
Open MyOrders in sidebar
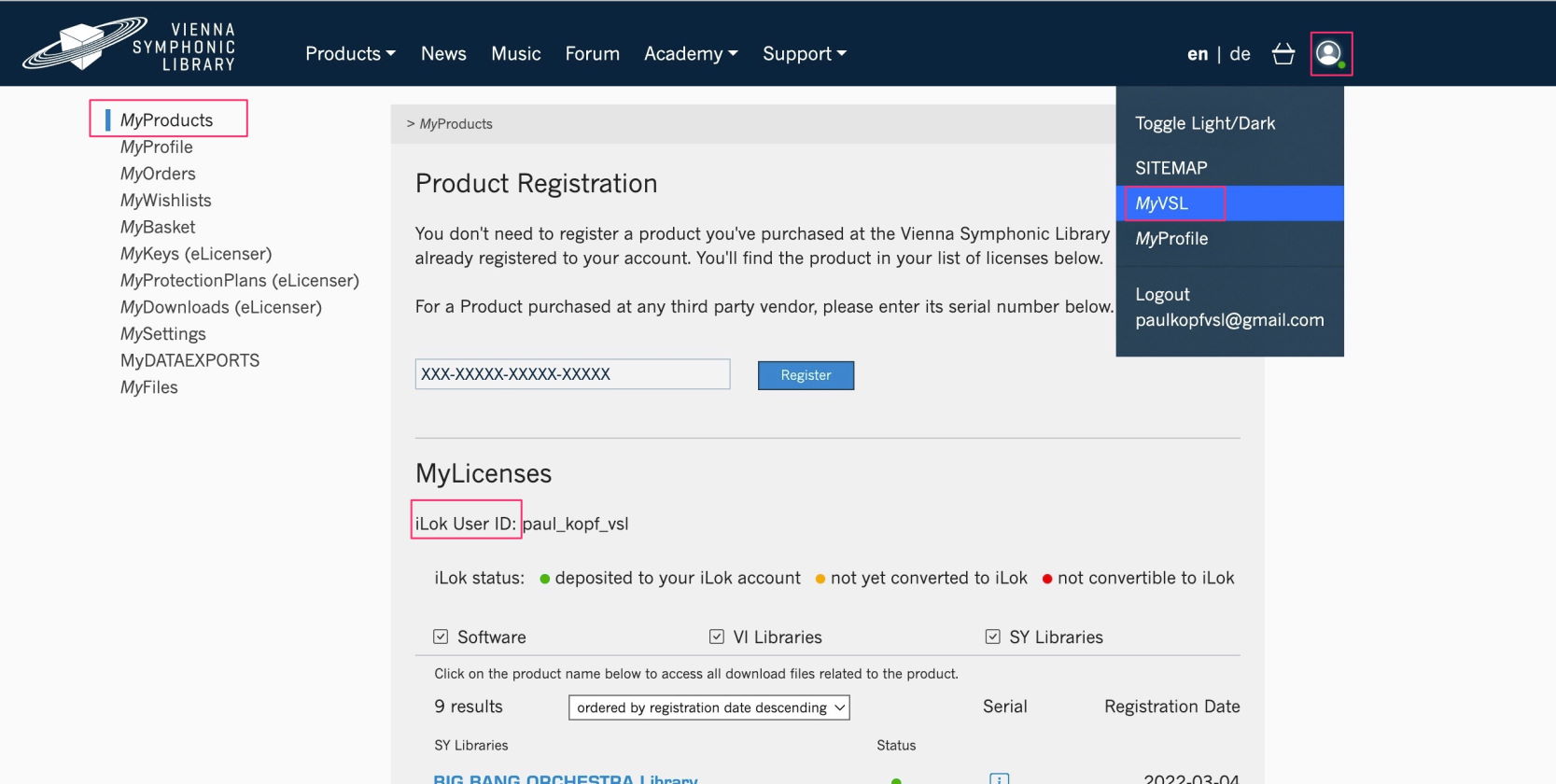[158, 174]
